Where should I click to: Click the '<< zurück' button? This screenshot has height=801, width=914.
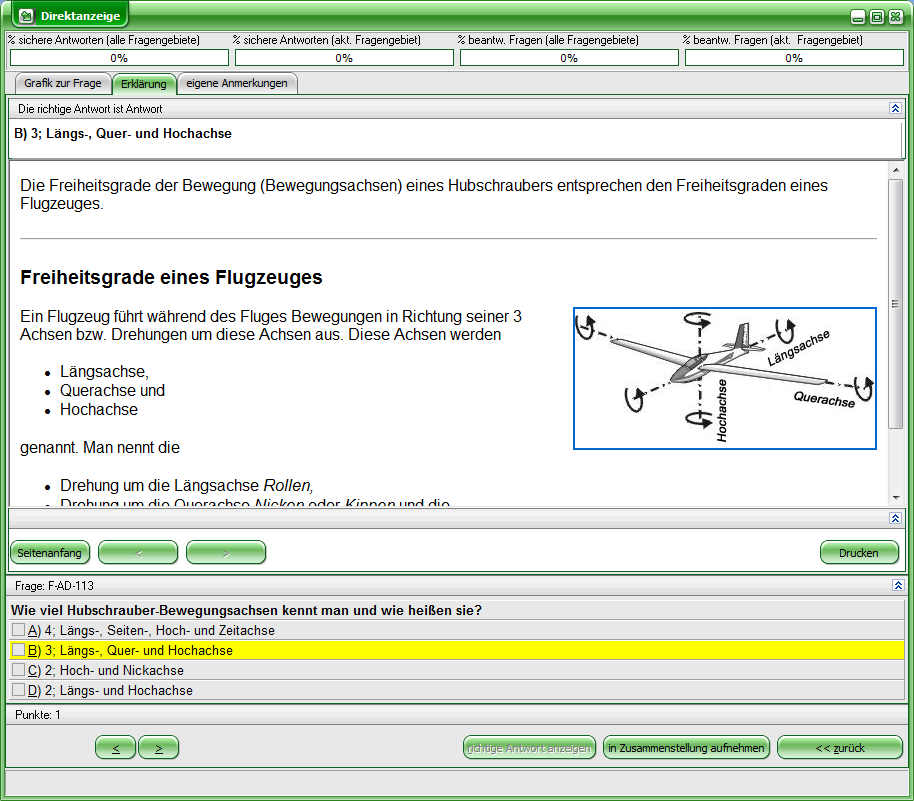(839, 748)
